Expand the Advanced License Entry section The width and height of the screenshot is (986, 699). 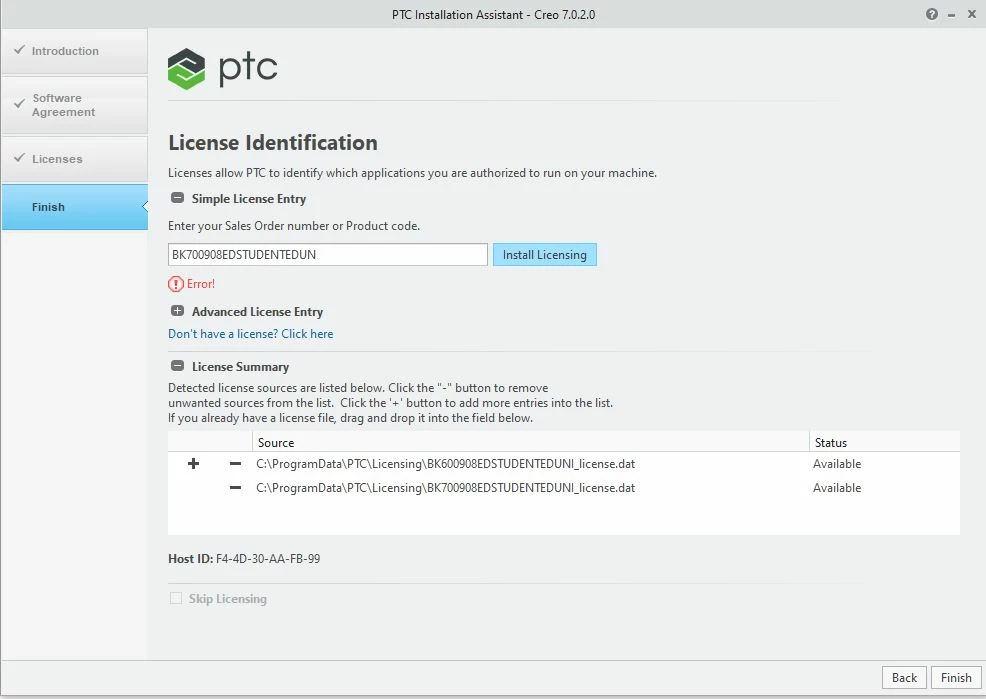[178, 311]
